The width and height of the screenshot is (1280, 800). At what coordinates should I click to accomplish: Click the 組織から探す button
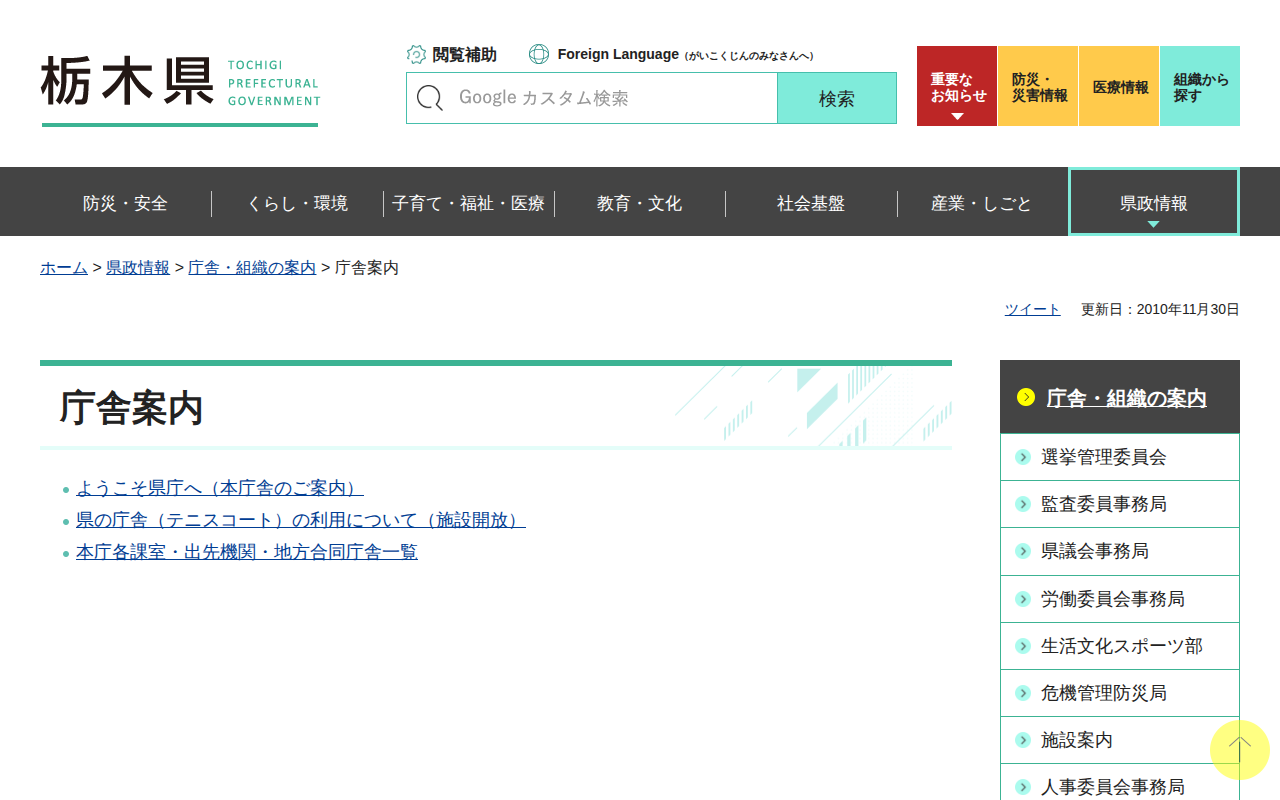tap(1200, 86)
